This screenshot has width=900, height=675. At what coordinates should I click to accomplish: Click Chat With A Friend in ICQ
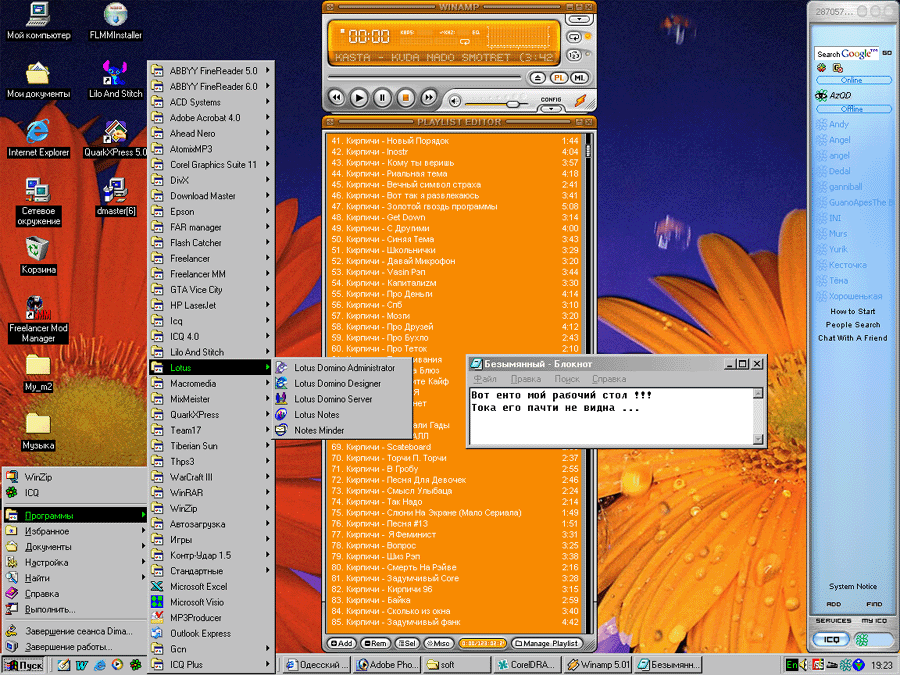pyautogui.click(x=852, y=338)
